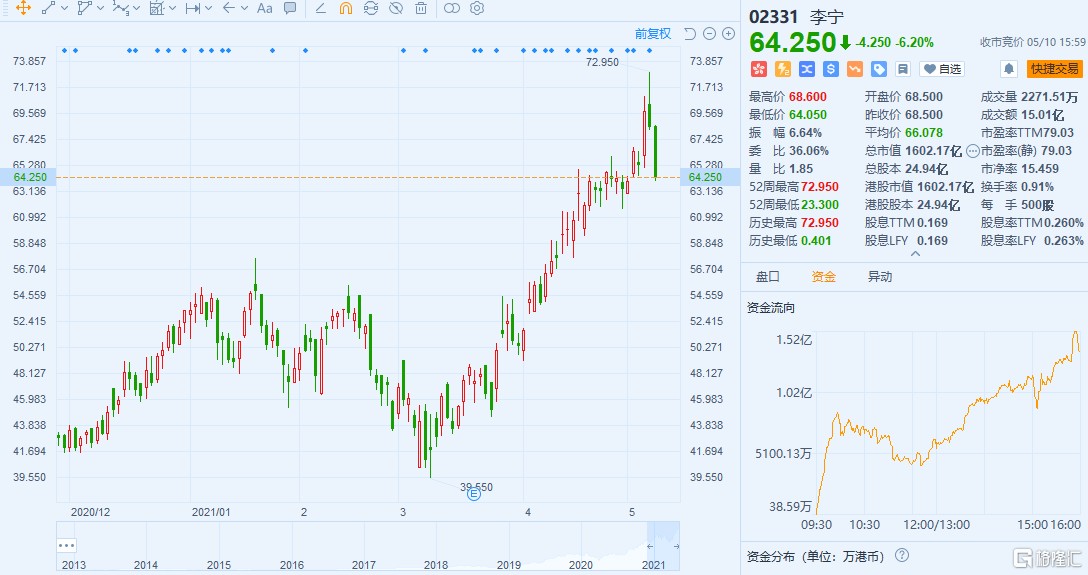The height and width of the screenshot is (575, 1088).
Task: Toggle 自选 favorite heart button
Action: (941, 69)
